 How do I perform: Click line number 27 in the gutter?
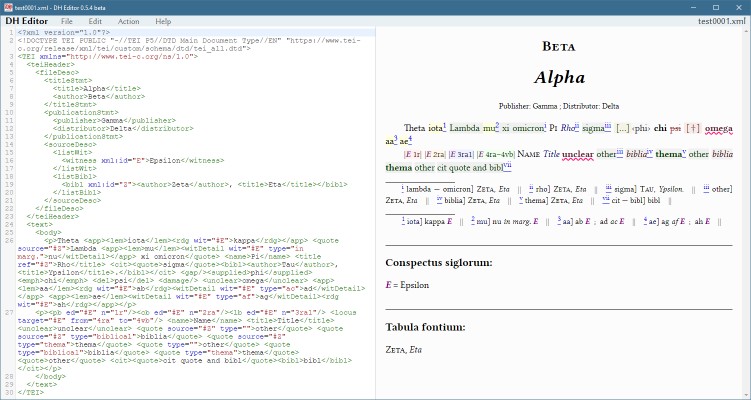(x=10, y=312)
